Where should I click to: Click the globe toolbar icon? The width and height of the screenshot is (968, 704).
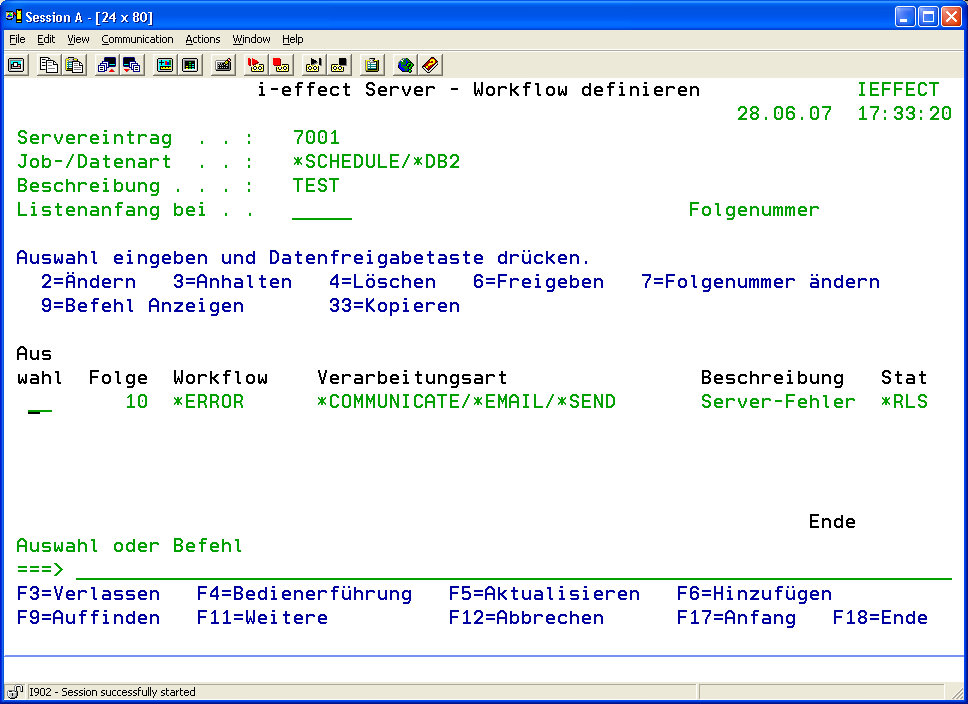405,65
